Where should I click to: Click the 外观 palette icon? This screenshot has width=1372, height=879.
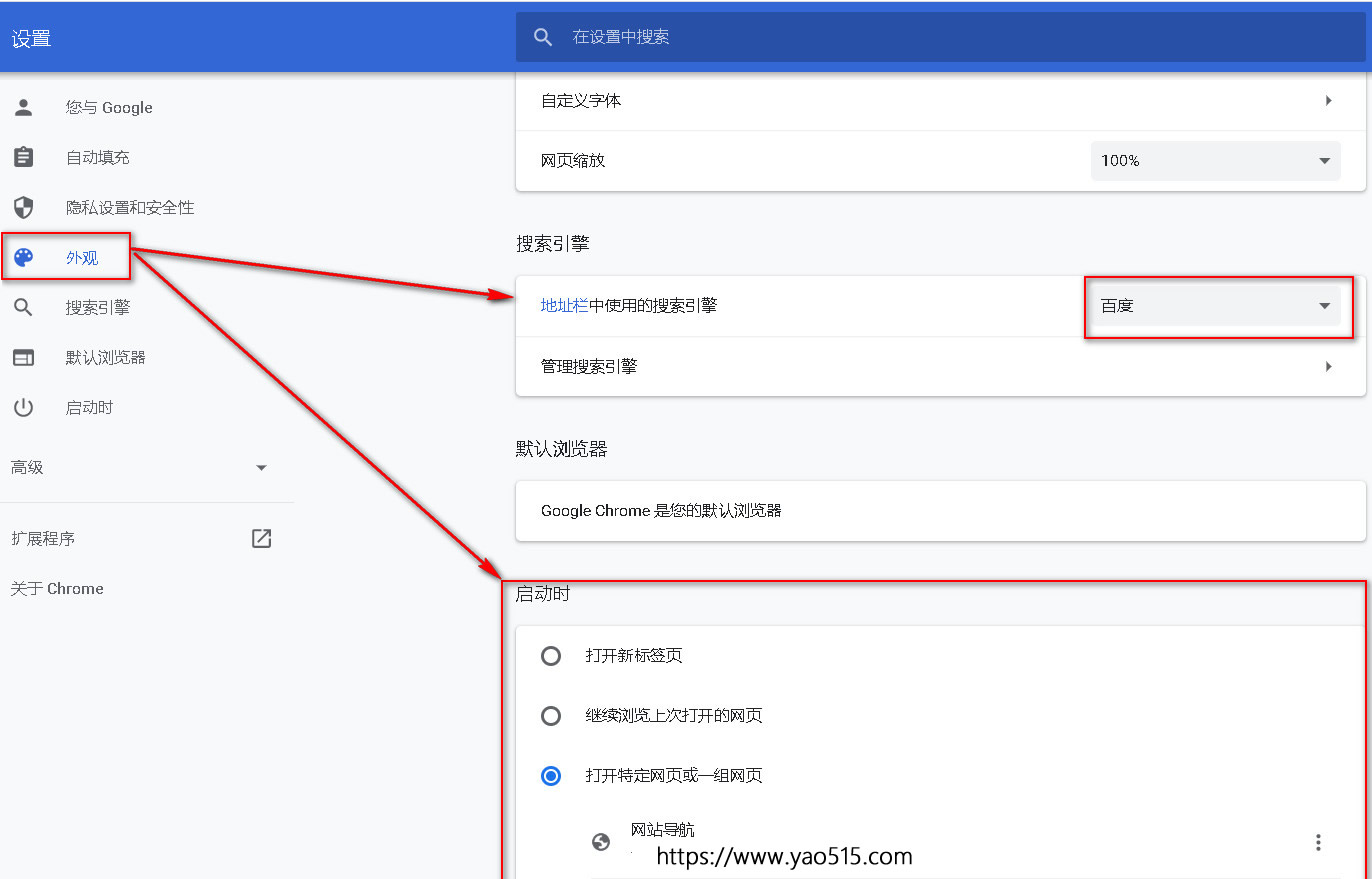(x=23, y=257)
